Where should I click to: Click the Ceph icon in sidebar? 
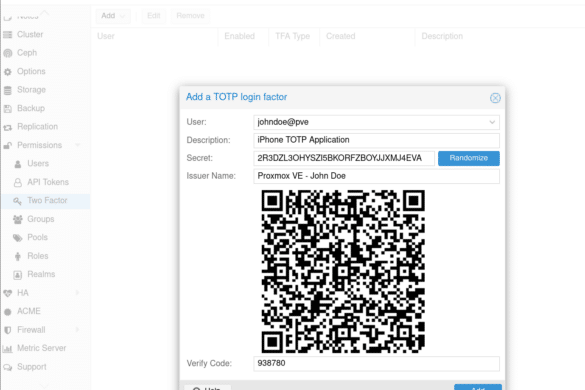click(7, 53)
